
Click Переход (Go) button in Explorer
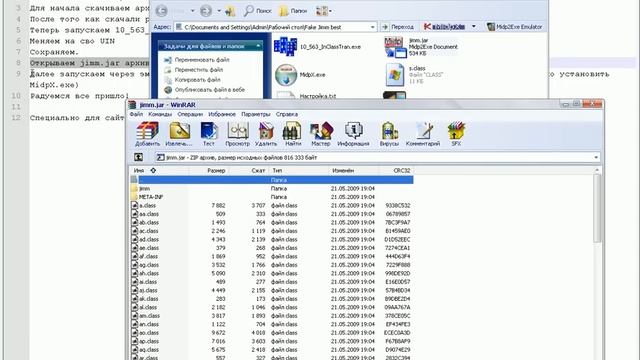point(398,27)
